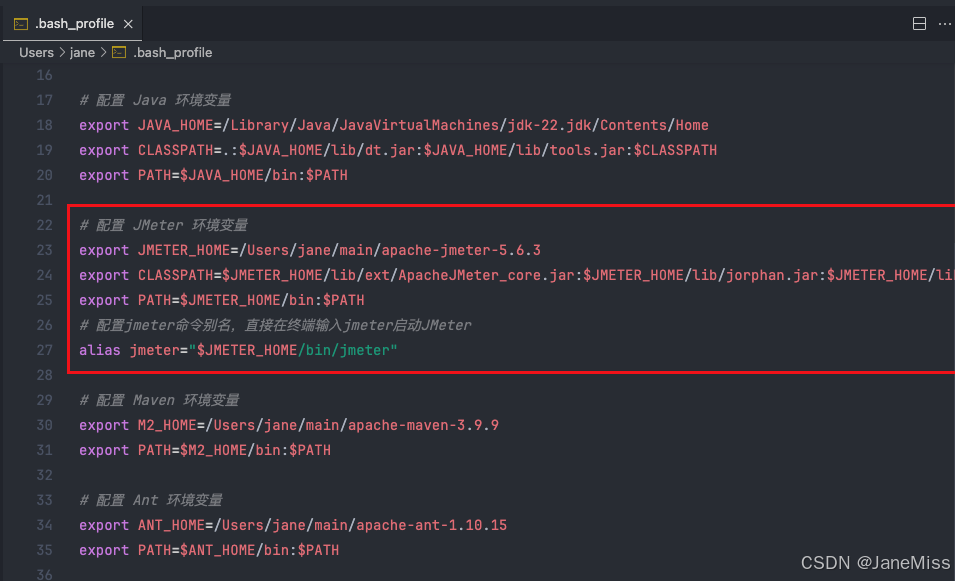
Task: Click line number 23 in gutter
Action: [44, 250]
